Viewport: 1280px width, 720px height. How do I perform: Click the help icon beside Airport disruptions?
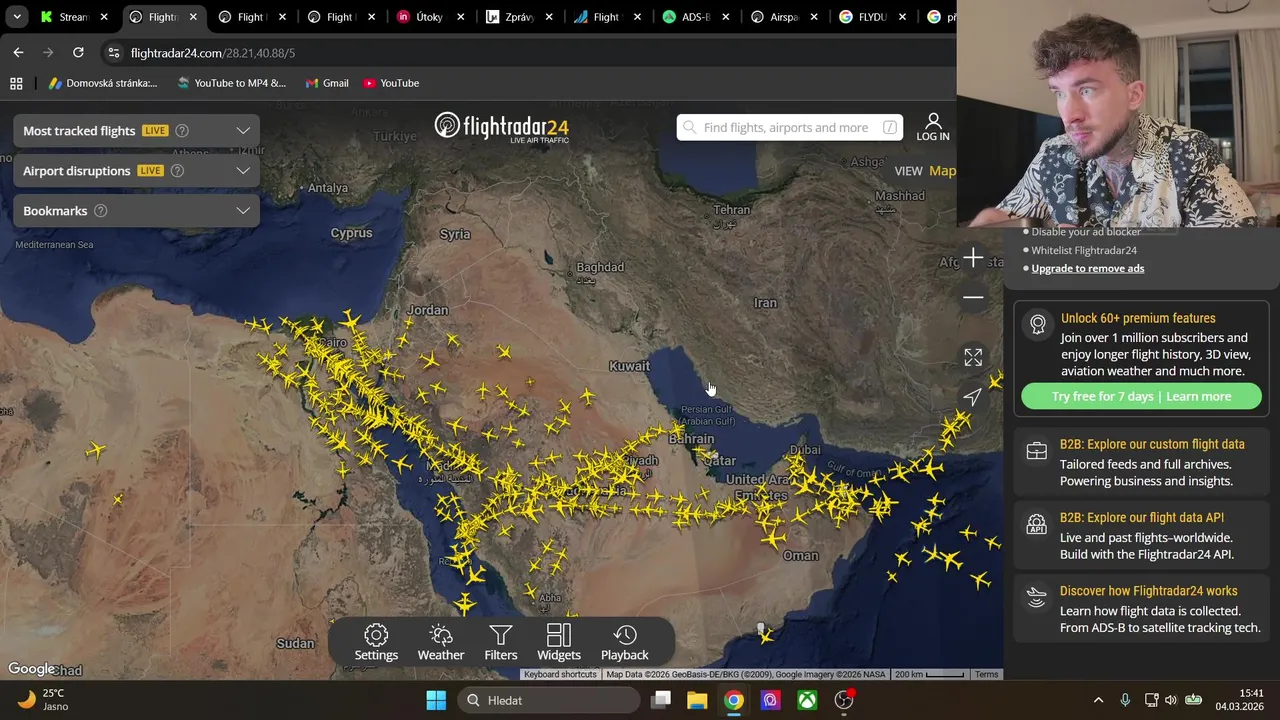coord(177,171)
